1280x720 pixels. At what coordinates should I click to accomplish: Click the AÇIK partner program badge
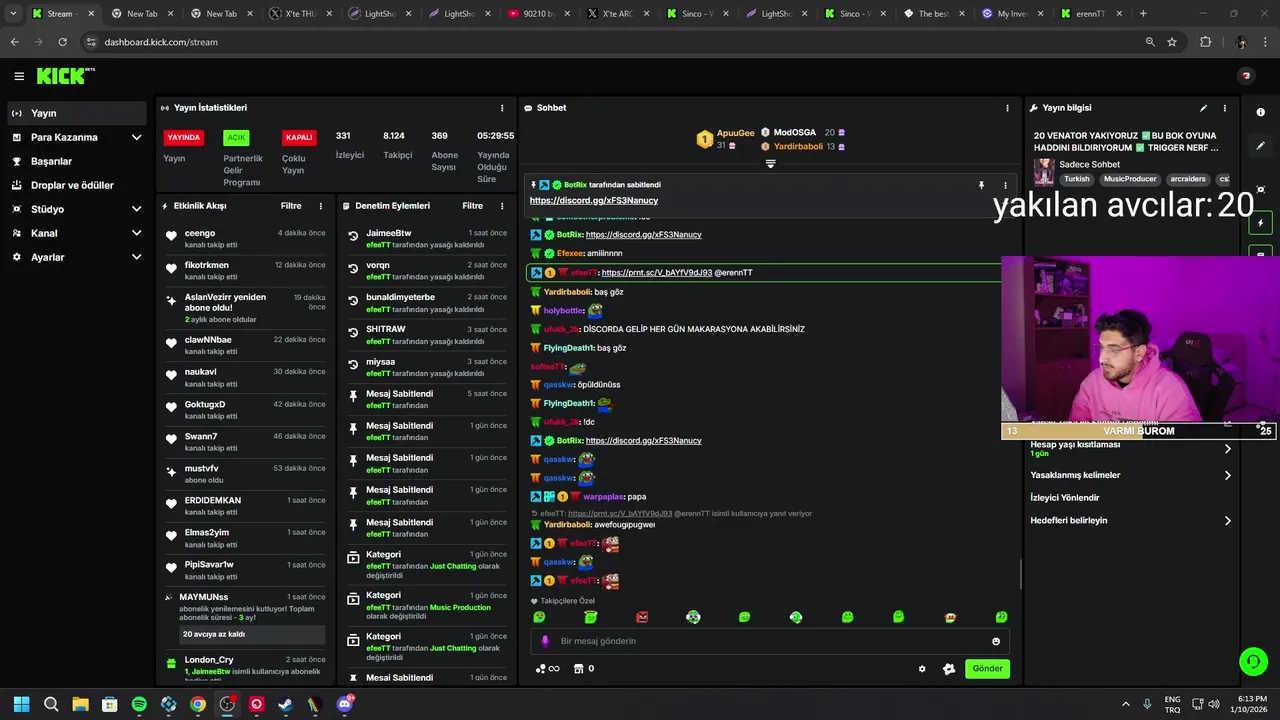(236, 137)
